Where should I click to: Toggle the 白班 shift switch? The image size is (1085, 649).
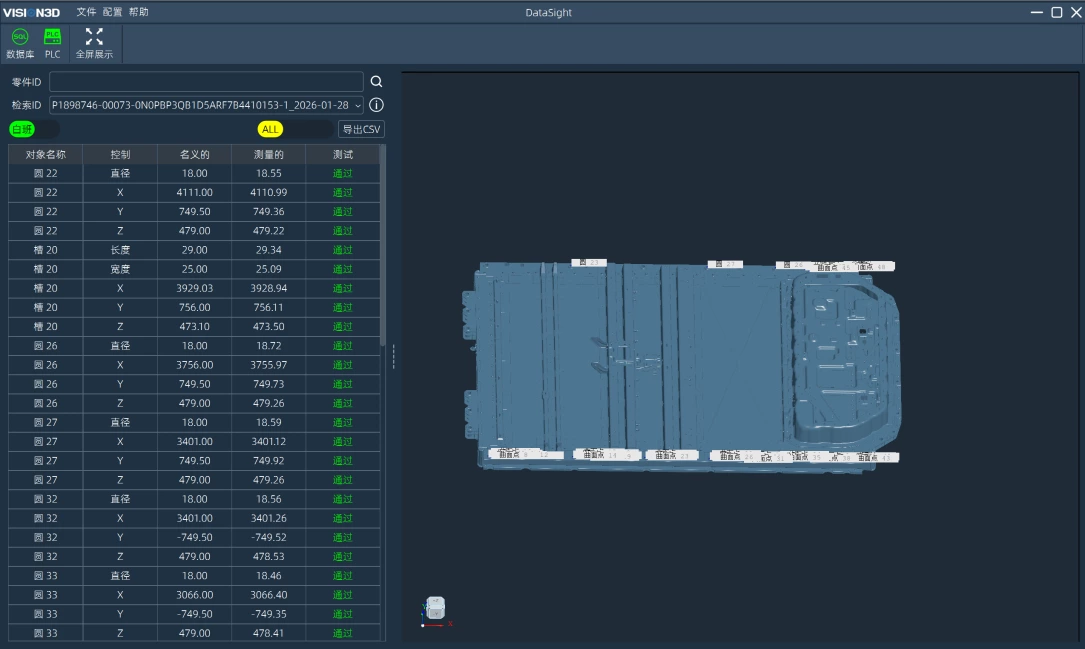coord(34,129)
